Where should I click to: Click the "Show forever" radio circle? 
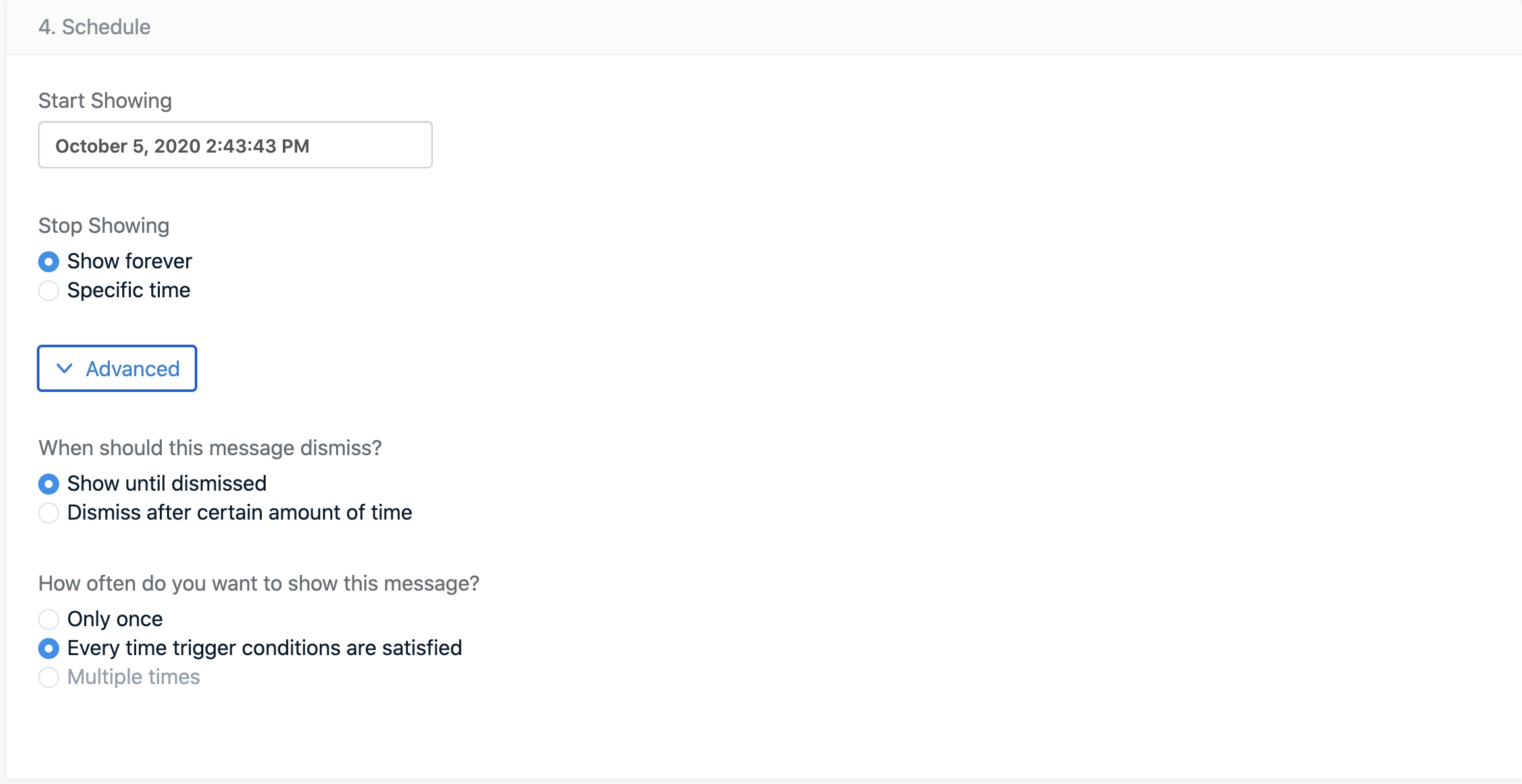pyautogui.click(x=49, y=261)
